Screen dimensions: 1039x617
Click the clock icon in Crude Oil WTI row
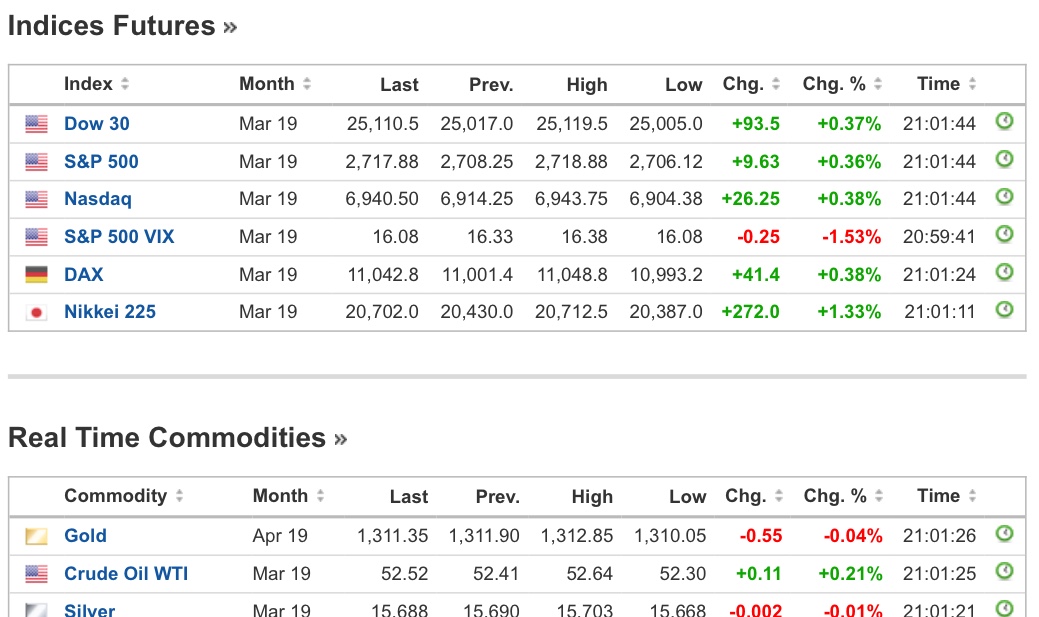click(1005, 572)
